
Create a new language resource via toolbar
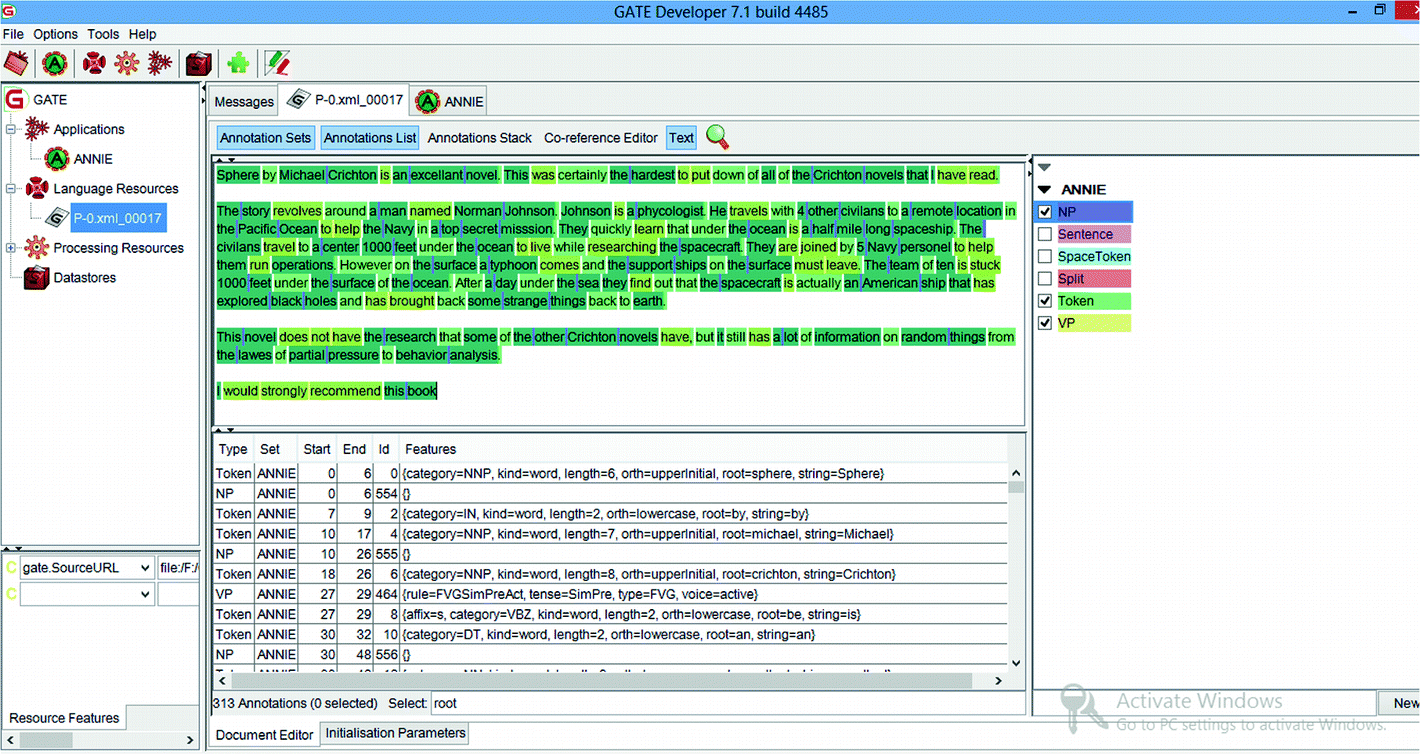point(94,63)
